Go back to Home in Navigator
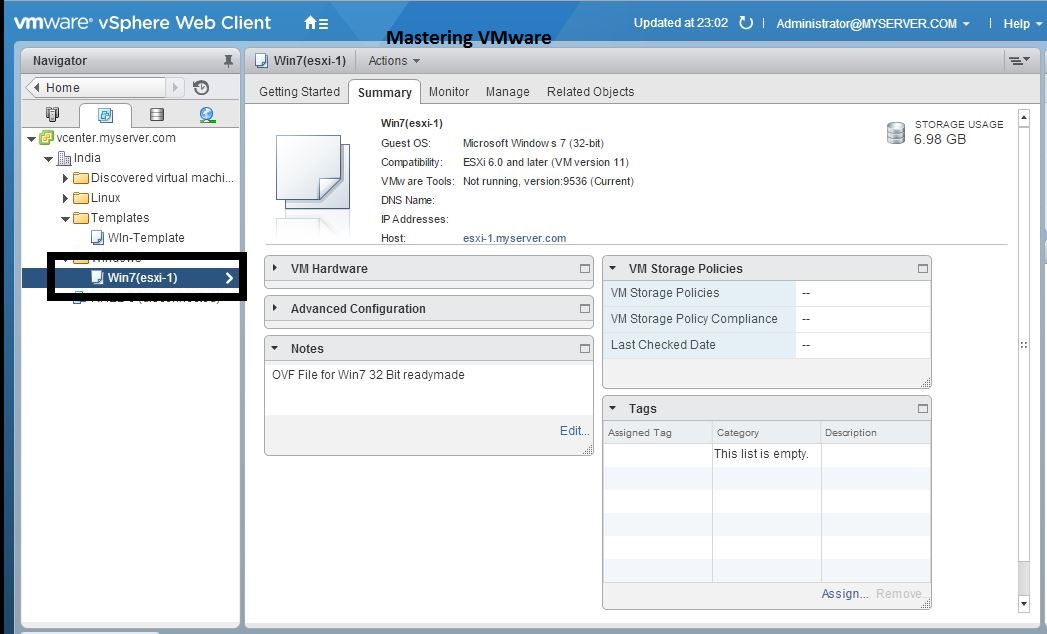Image resolution: width=1047 pixels, height=634 pixels. (95, 88)
